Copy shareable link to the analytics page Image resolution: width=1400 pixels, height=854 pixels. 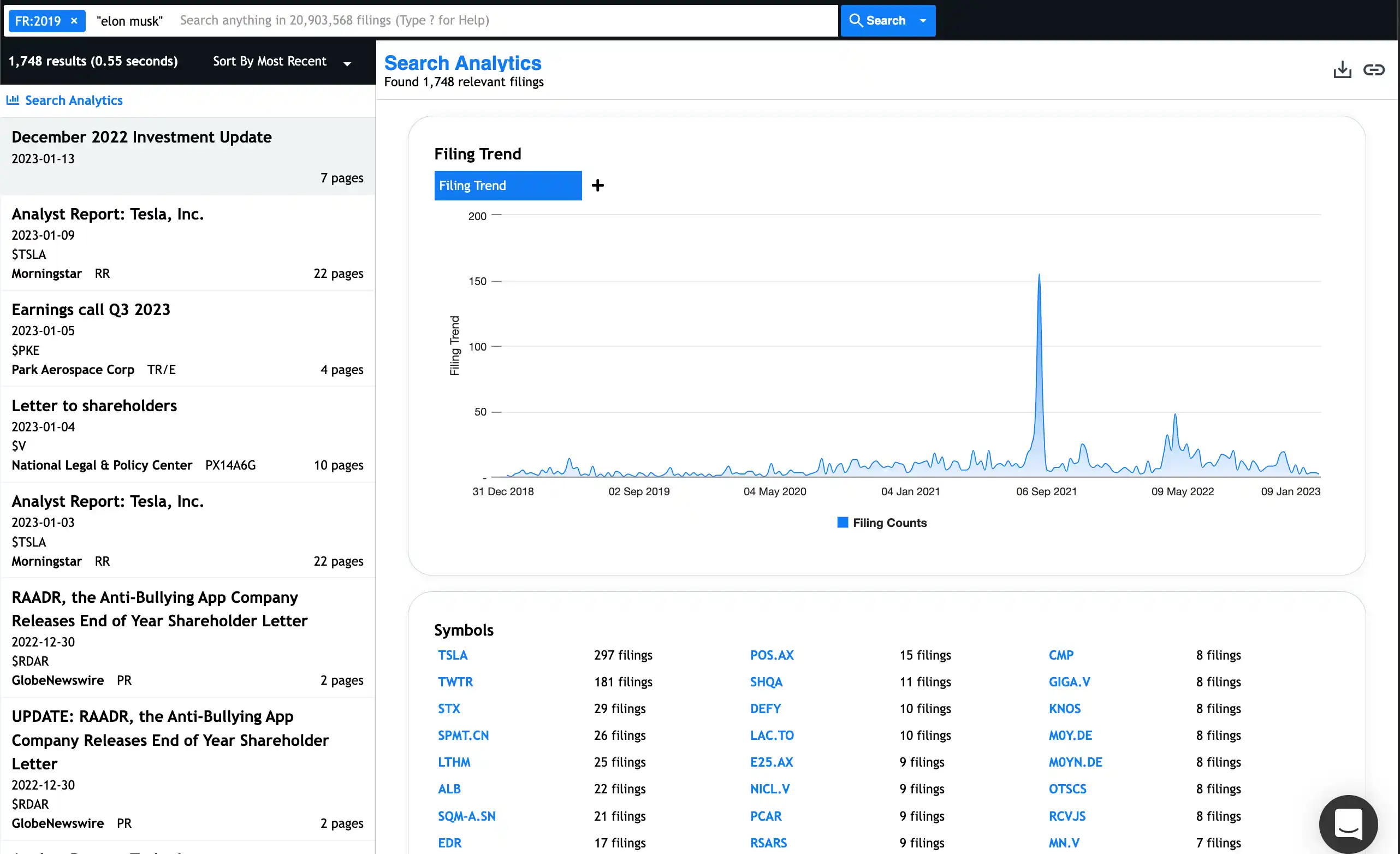pos(1374,69)
